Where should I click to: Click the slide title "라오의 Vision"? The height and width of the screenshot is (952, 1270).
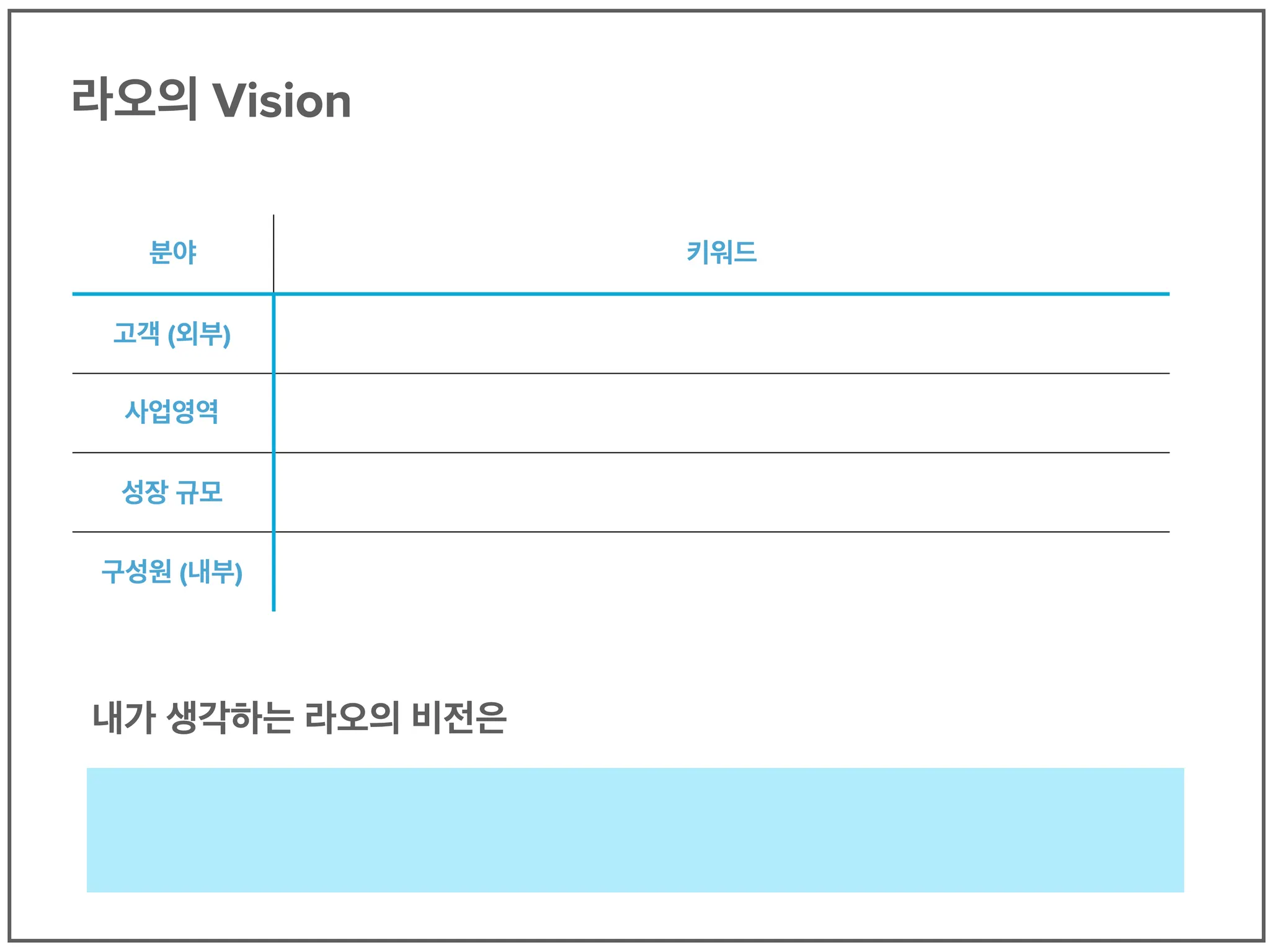pyautogui.click(x=211, y=100)
